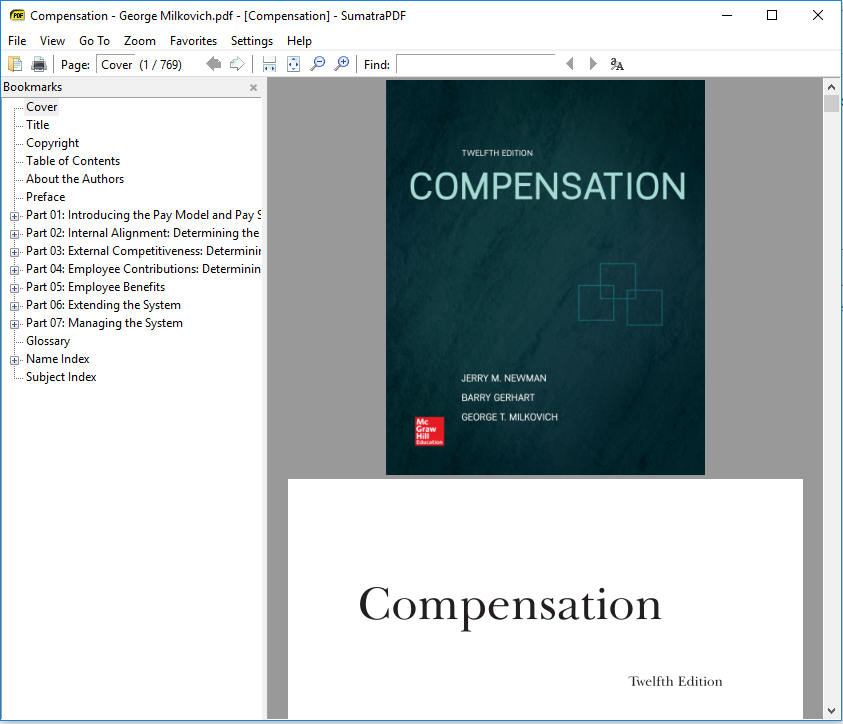This screenshot has width=843, height=724.
Task: Click scrollbar up arrow
Action: pos(831,87)
